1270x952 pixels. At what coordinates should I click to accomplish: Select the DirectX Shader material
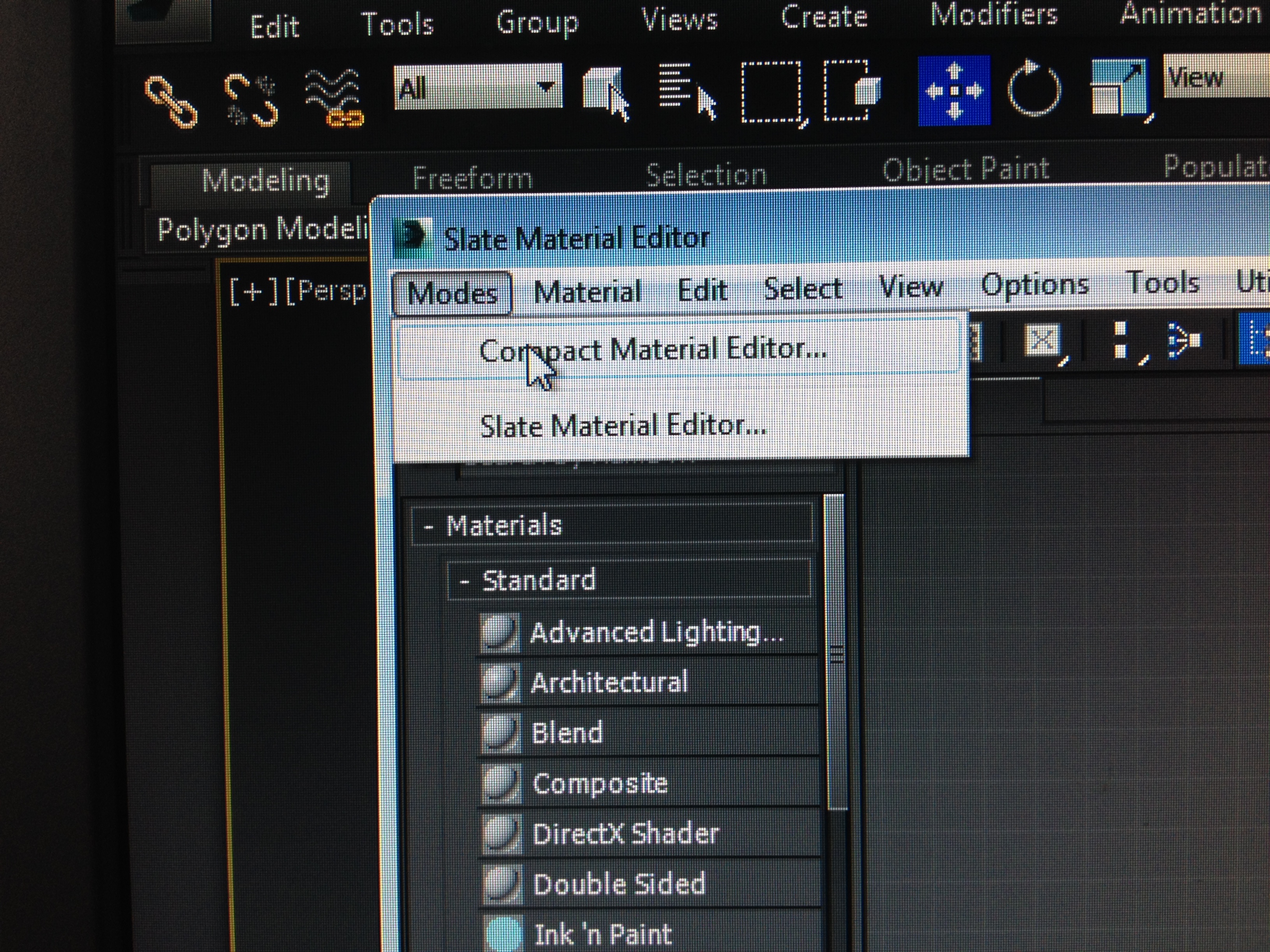coord(649,834)
